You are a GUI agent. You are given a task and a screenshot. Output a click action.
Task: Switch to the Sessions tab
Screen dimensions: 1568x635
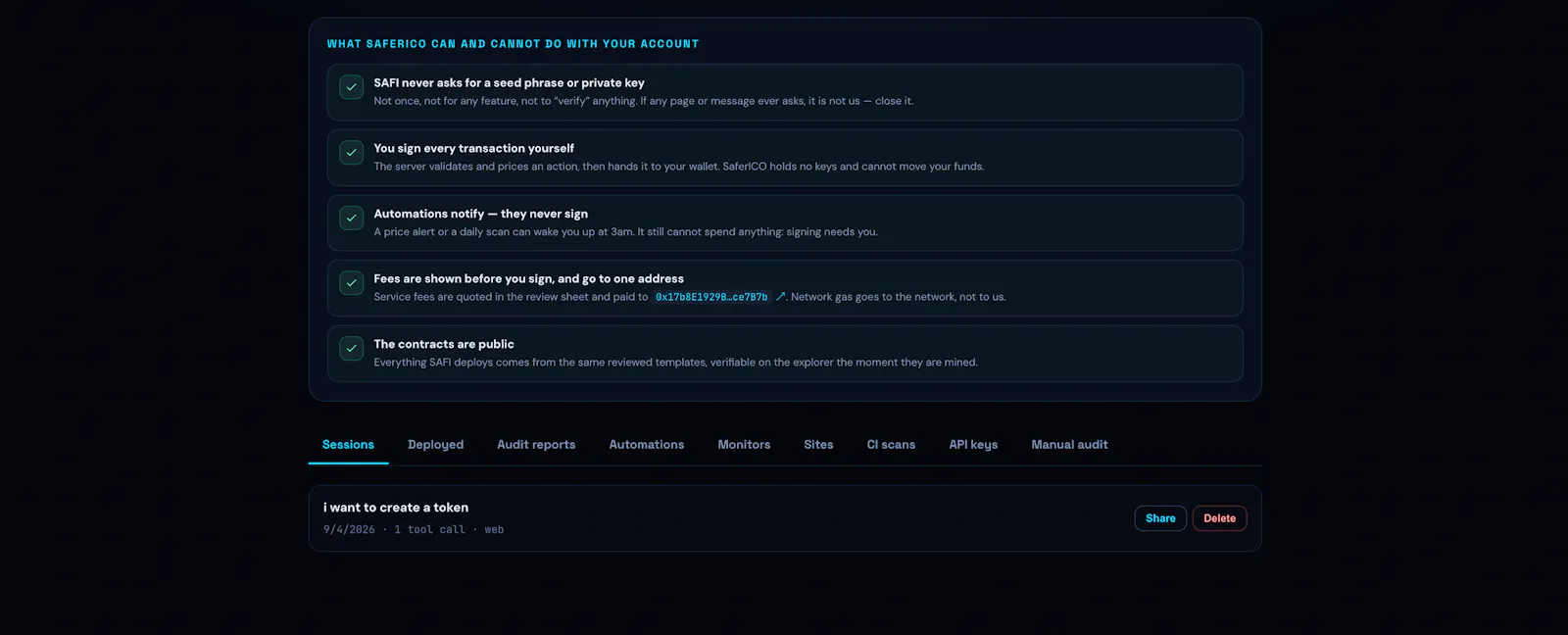point(348,445)
